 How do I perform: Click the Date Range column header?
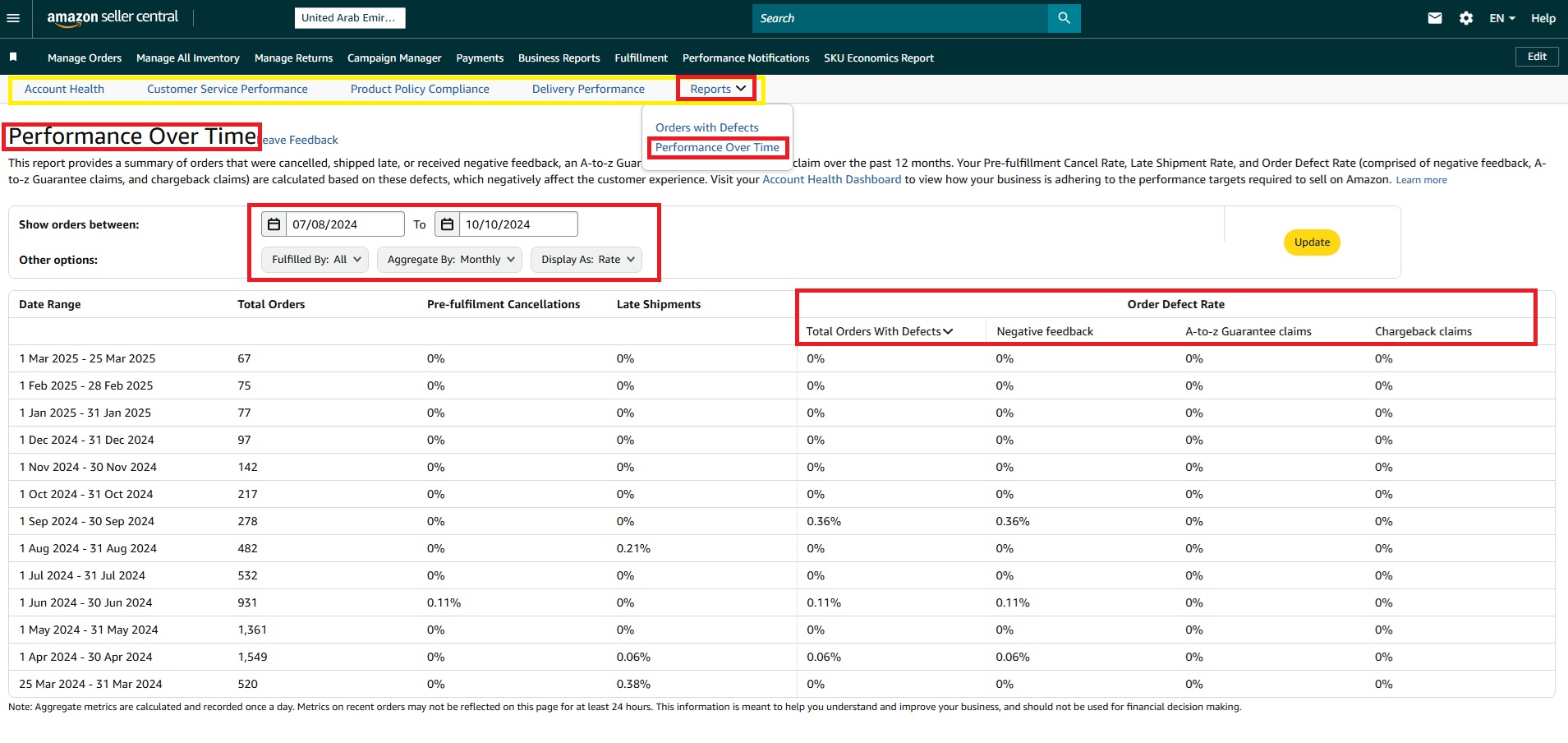(x=50, y=304)
